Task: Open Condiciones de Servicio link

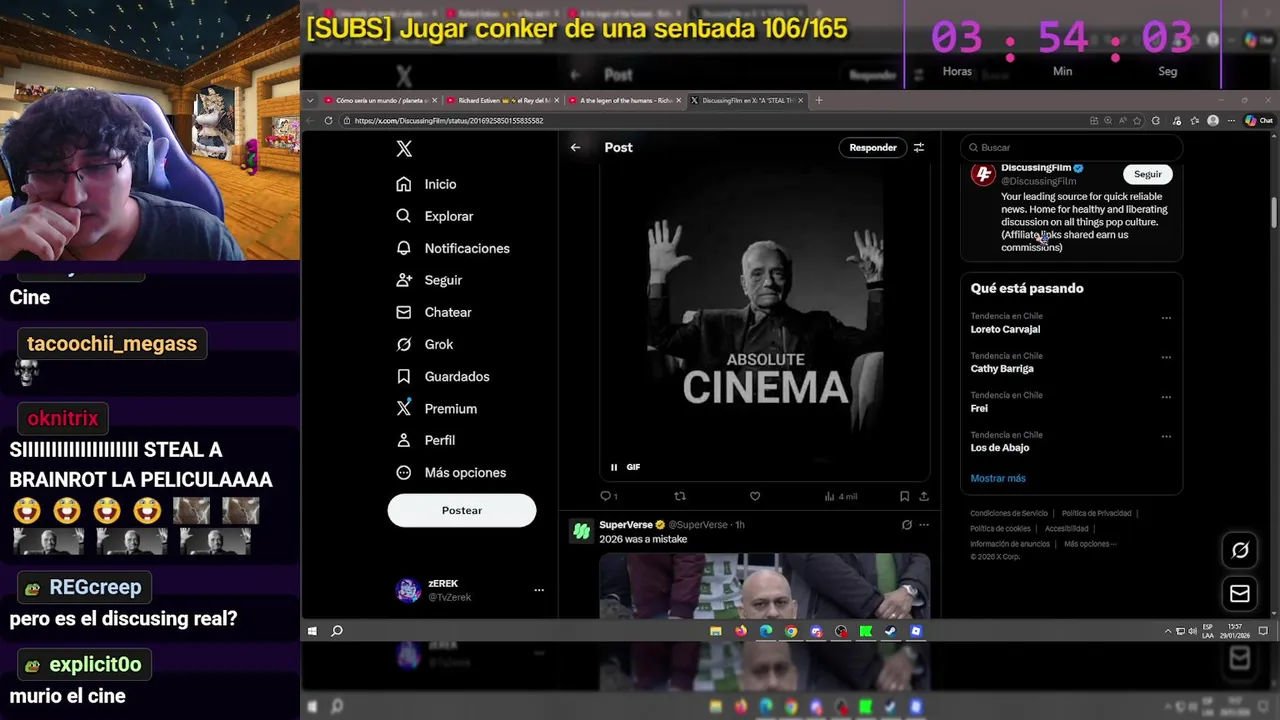Action: [x=1009, y=514]
